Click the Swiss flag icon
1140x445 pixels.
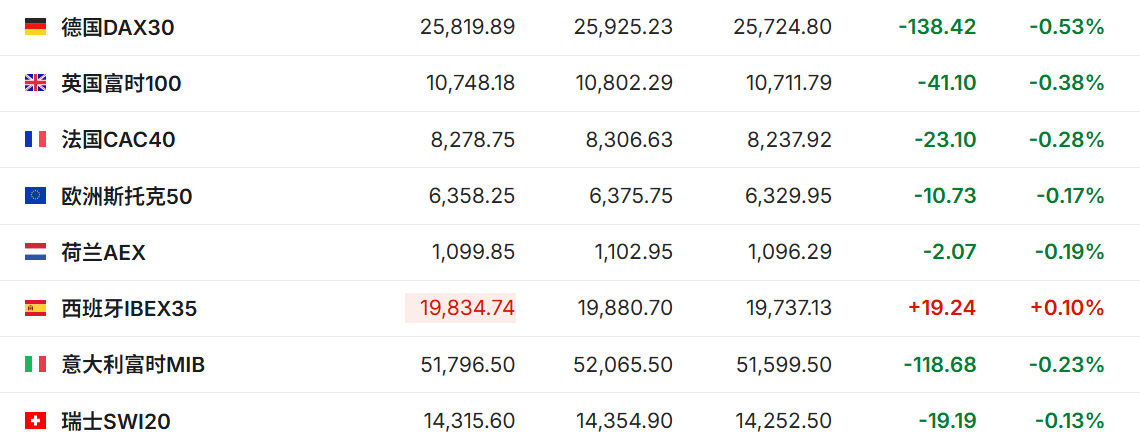click(36, 420)
